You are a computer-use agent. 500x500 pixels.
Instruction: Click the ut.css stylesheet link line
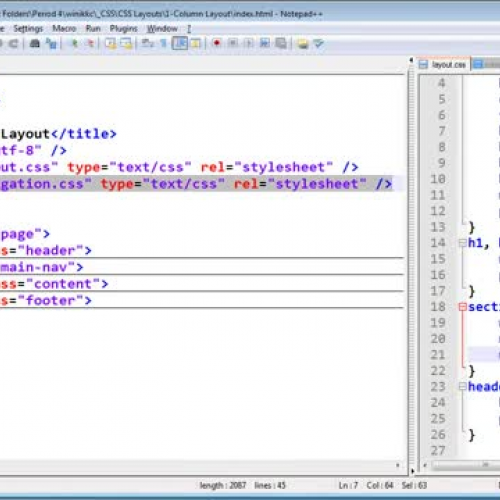pyautogui.click(x=179, y=167)
